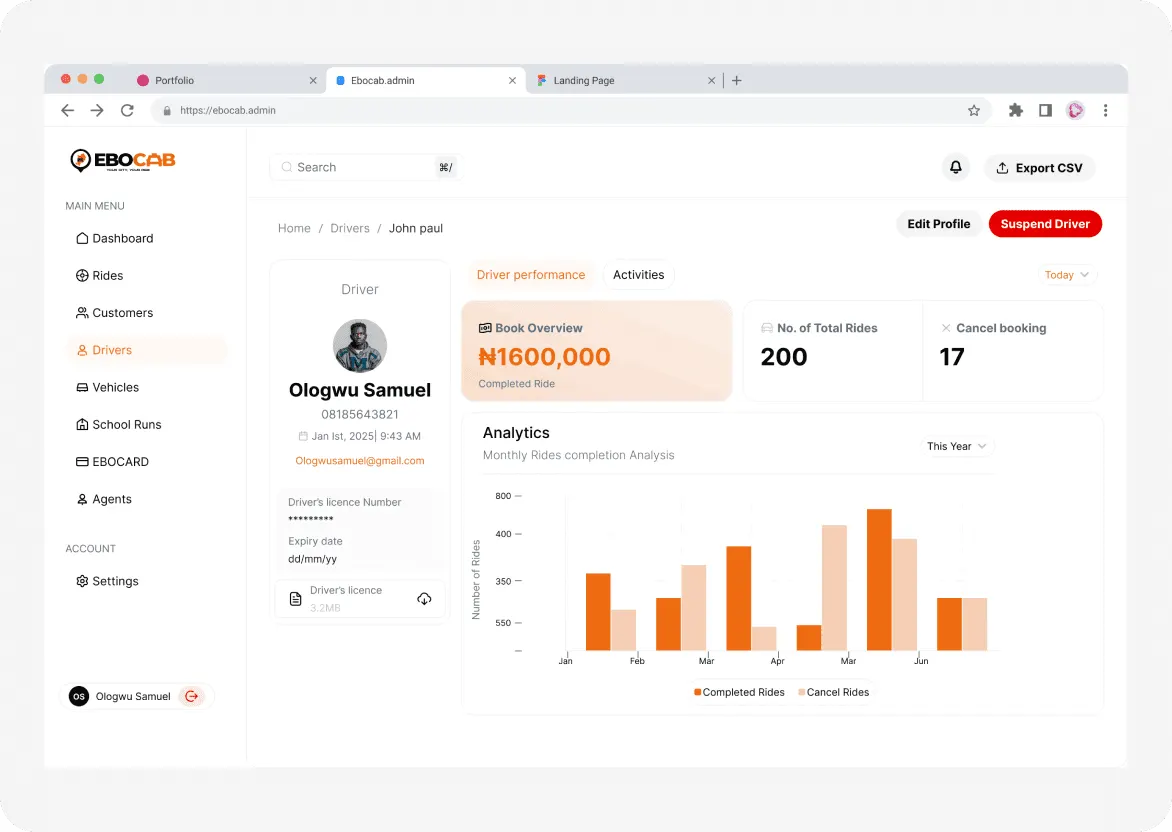The image size is (1172, 832).
Task: Click the notification bell icon
Action: [x=955, y=167]
